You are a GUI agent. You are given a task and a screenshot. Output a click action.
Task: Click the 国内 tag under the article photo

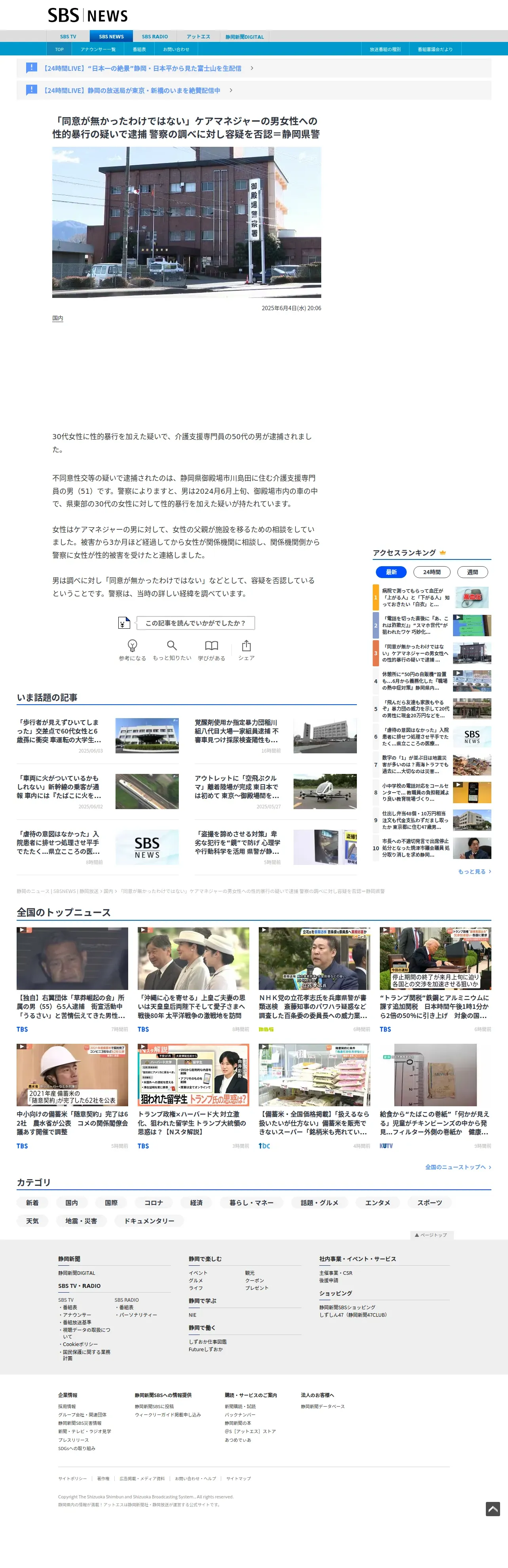point(58,319)
